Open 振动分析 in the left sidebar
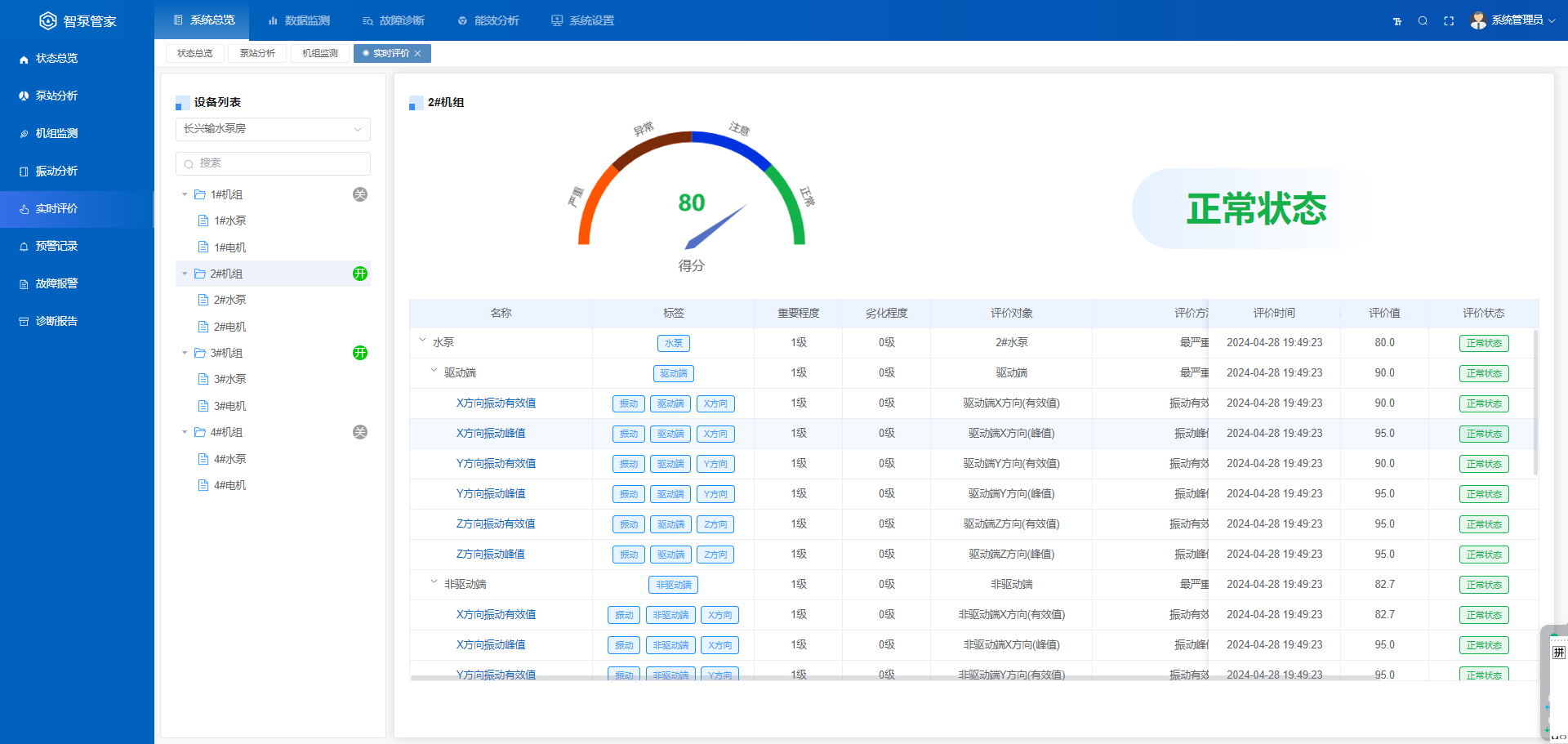 (x=56, y=171)
